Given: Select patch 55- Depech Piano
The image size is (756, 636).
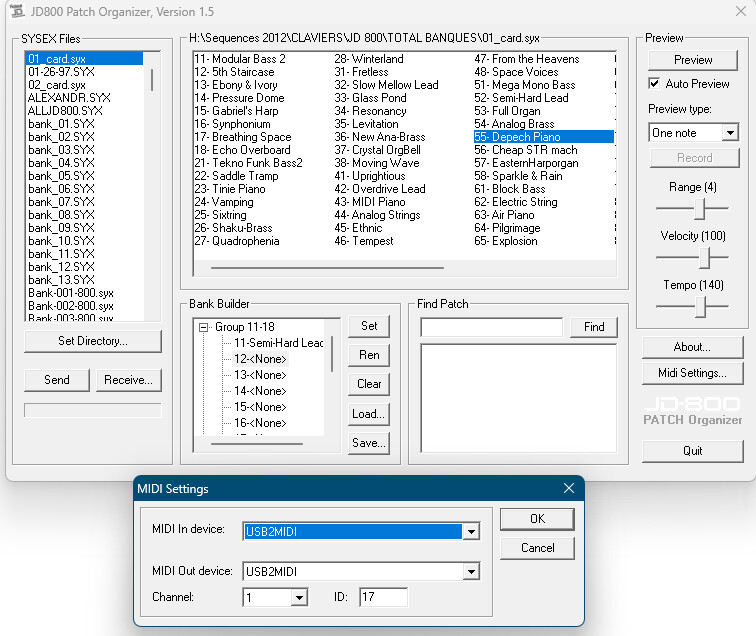Looking at the screenshot, I should [x=543, y=137].
